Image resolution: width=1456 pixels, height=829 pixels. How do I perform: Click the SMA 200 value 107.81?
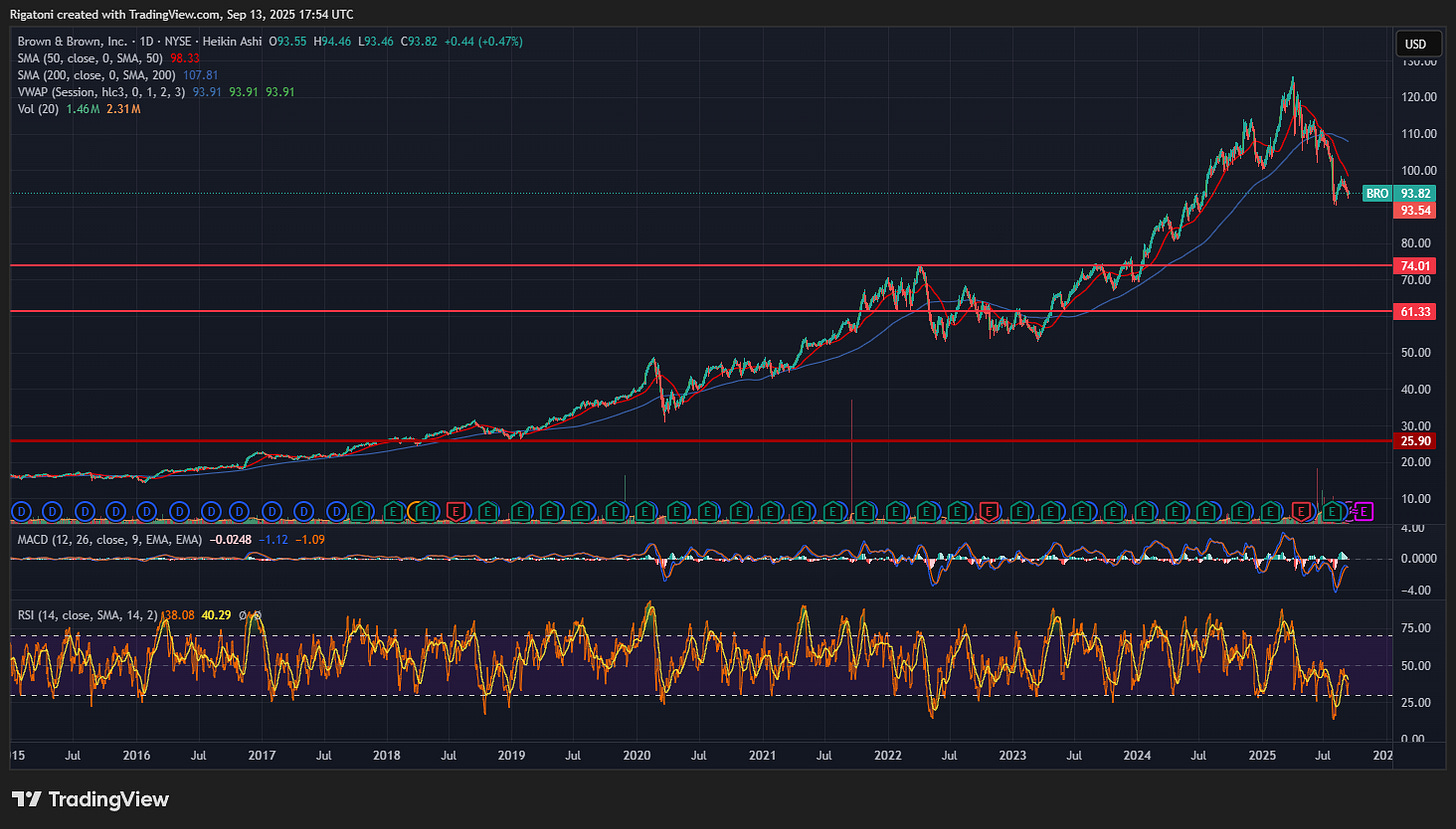pos(200,75)
